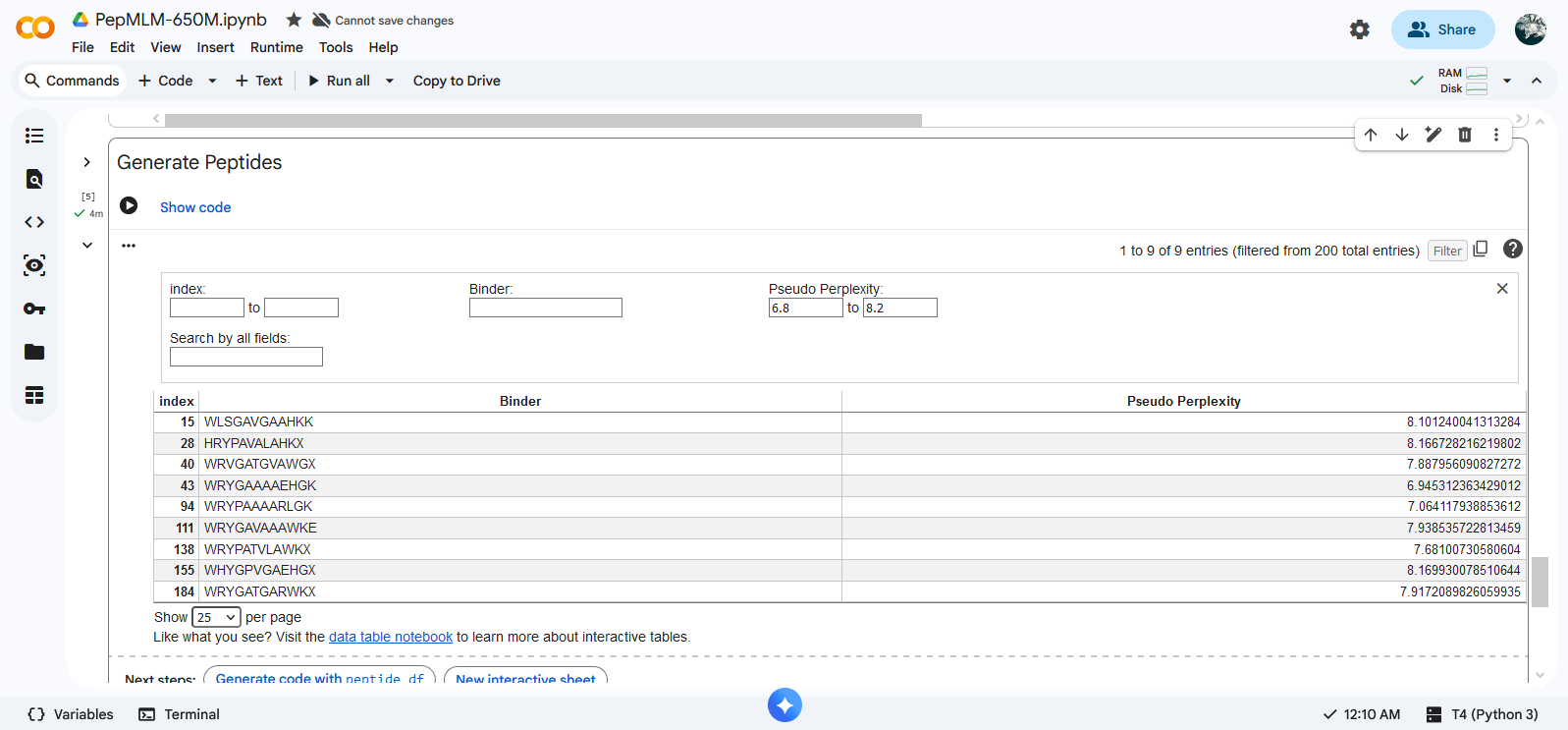Move cell up with arrow icon
Image resolution: width=1568 pixels, height=730 pixels.
(1371, 135)
